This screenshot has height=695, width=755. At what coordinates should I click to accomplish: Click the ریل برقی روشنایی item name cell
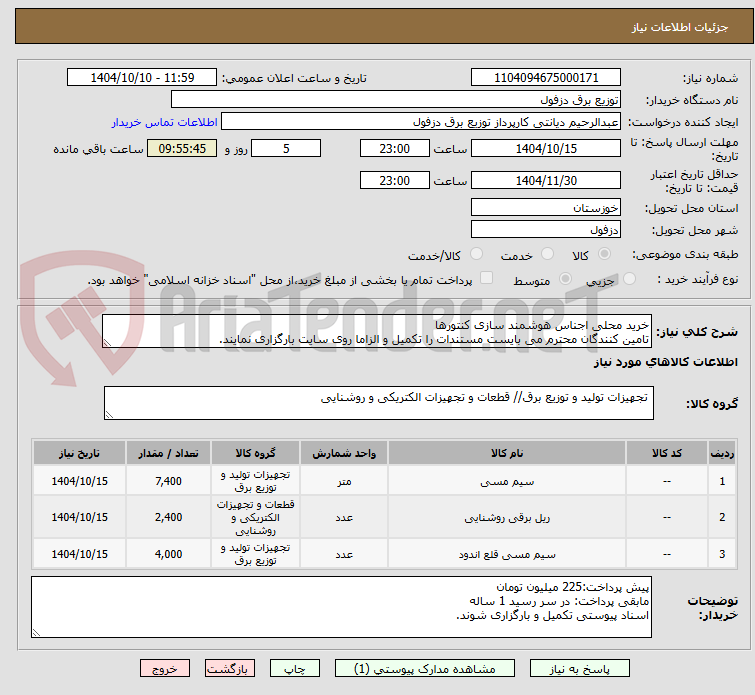click(x=507, y=517)
